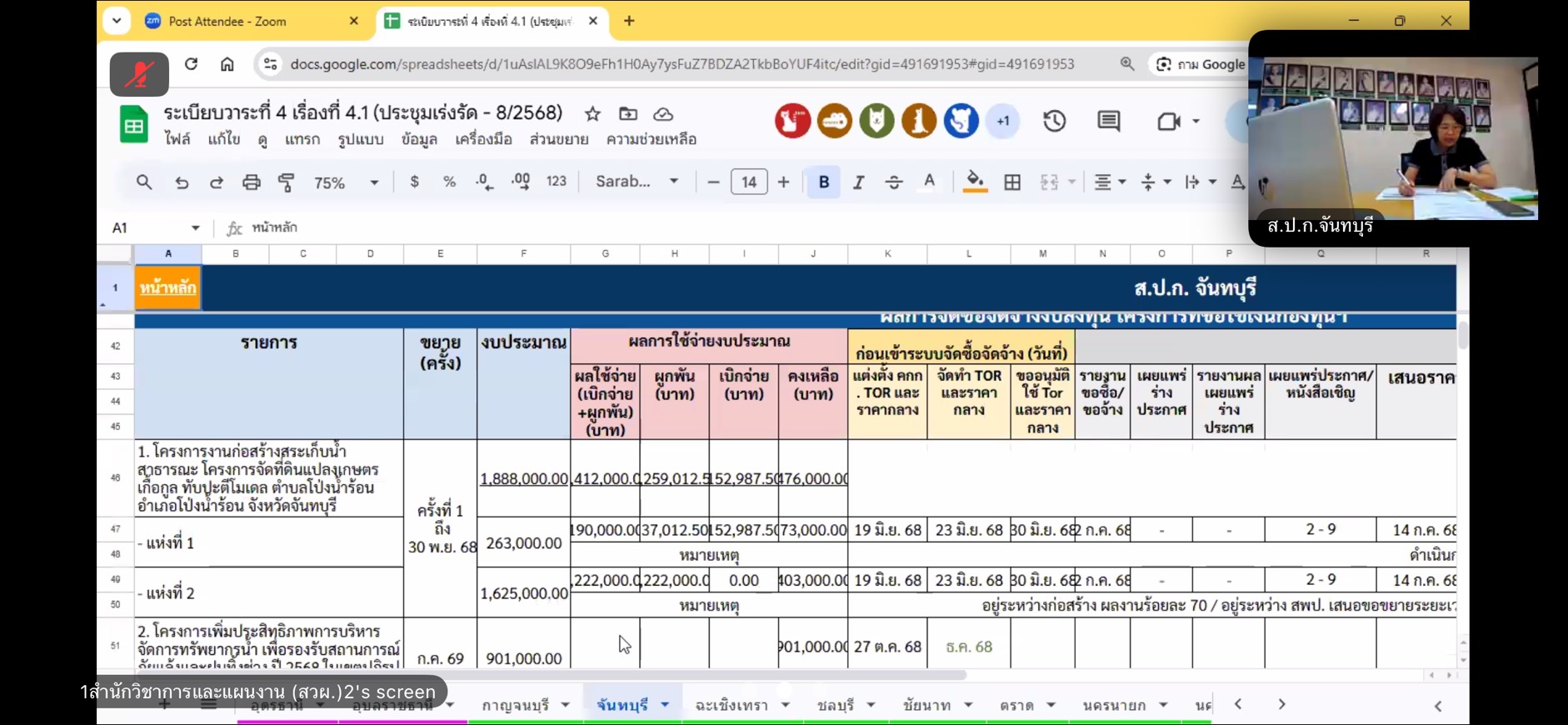Toggle bold formatting button
Image resolution: width=1568 pixels, height=725 pixels.
point(823,182)
